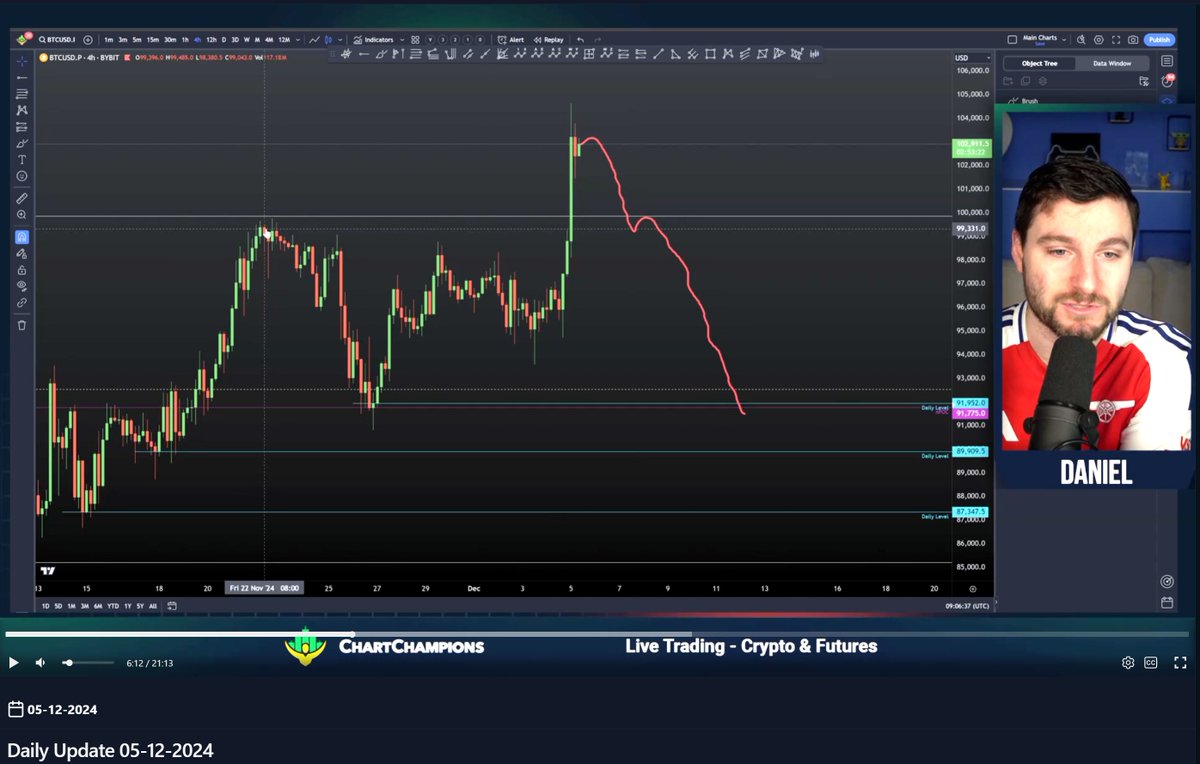This screenshot has width=1200, height=764.
Task: Switch to the Data Window tab
Action: (x=1112, y=63)
